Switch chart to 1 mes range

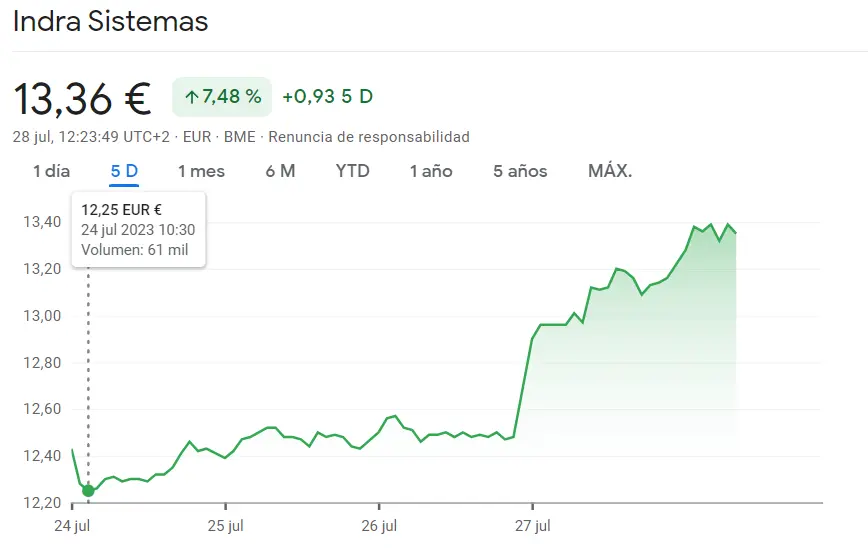[x=201, y=171]
